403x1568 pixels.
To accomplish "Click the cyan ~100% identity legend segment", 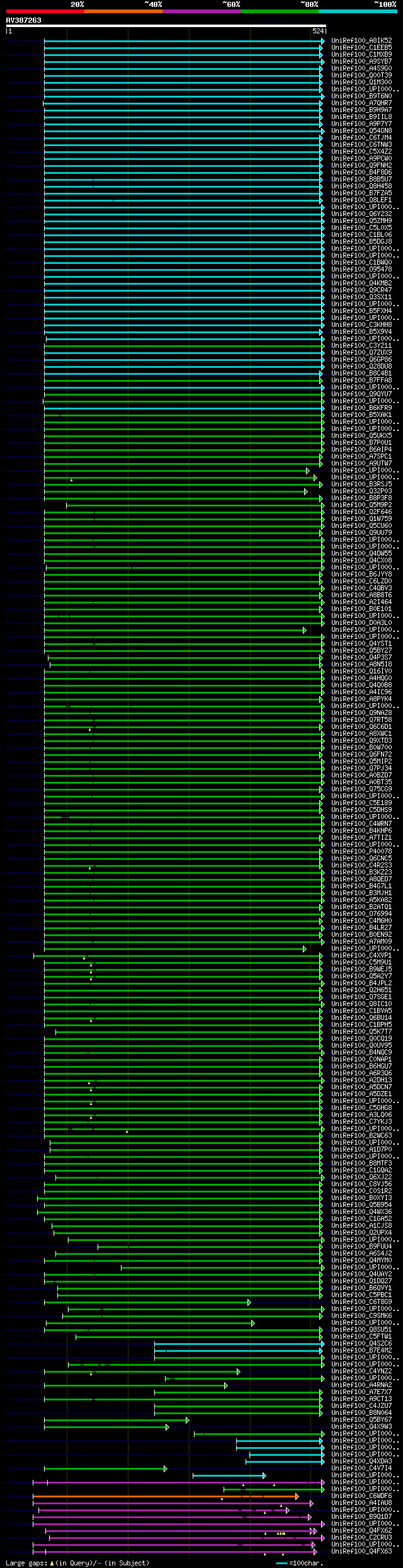I will point(357,11).
